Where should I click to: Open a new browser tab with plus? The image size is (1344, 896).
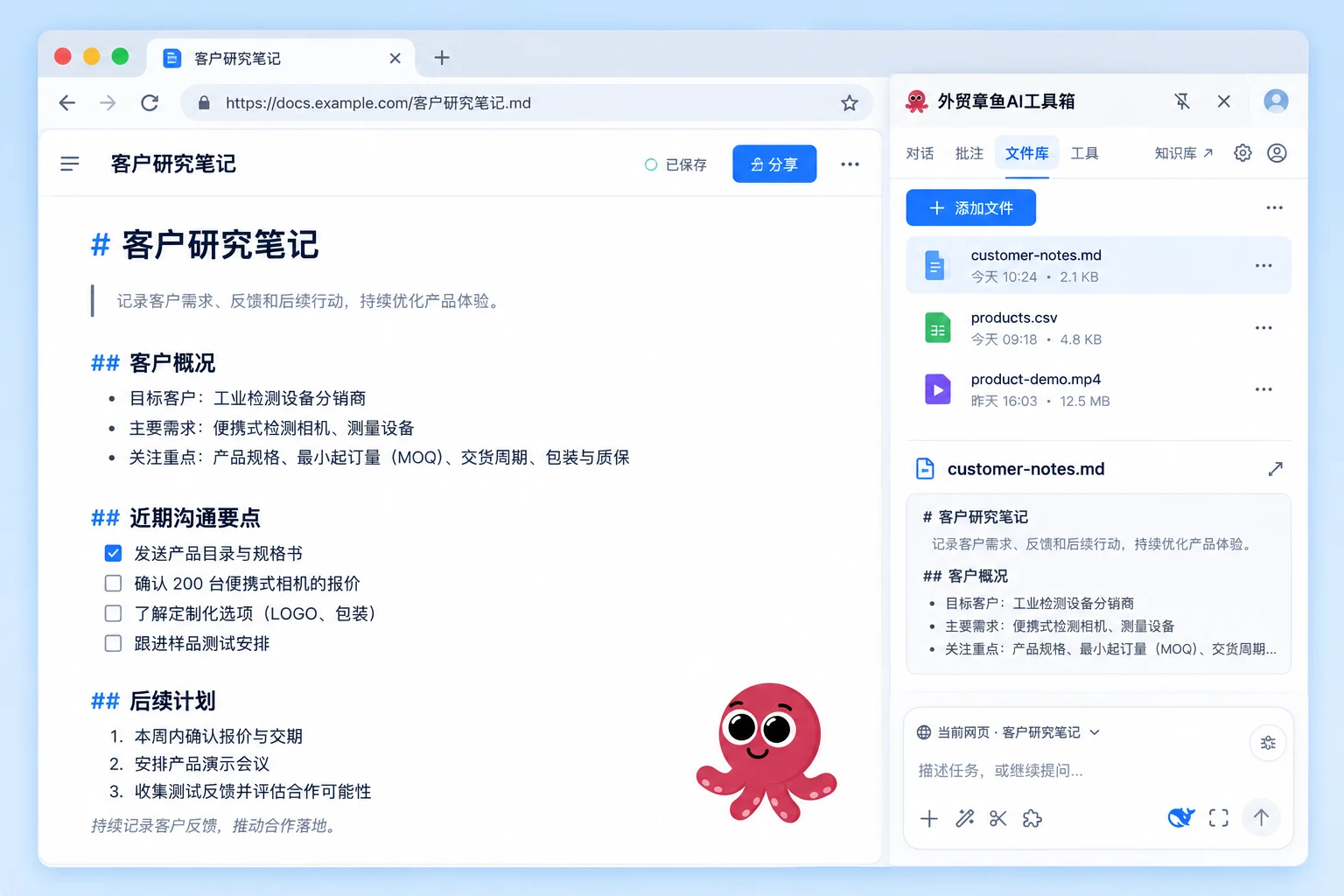coord(442,58)
